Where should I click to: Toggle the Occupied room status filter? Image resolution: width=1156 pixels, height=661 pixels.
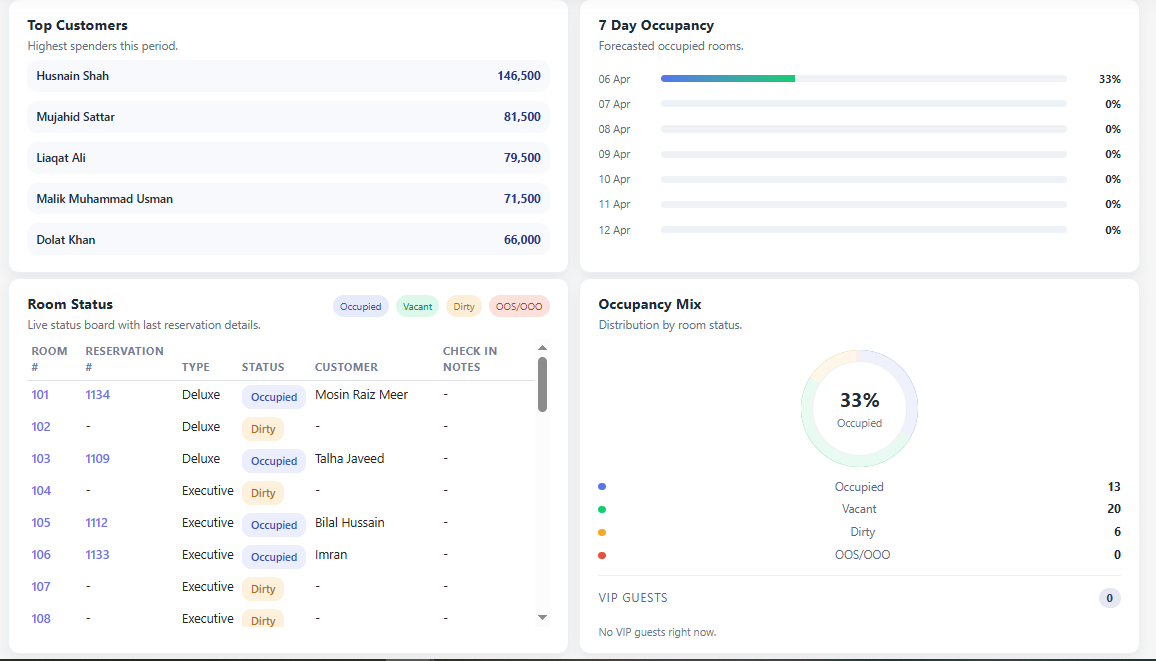pos(360,306)
